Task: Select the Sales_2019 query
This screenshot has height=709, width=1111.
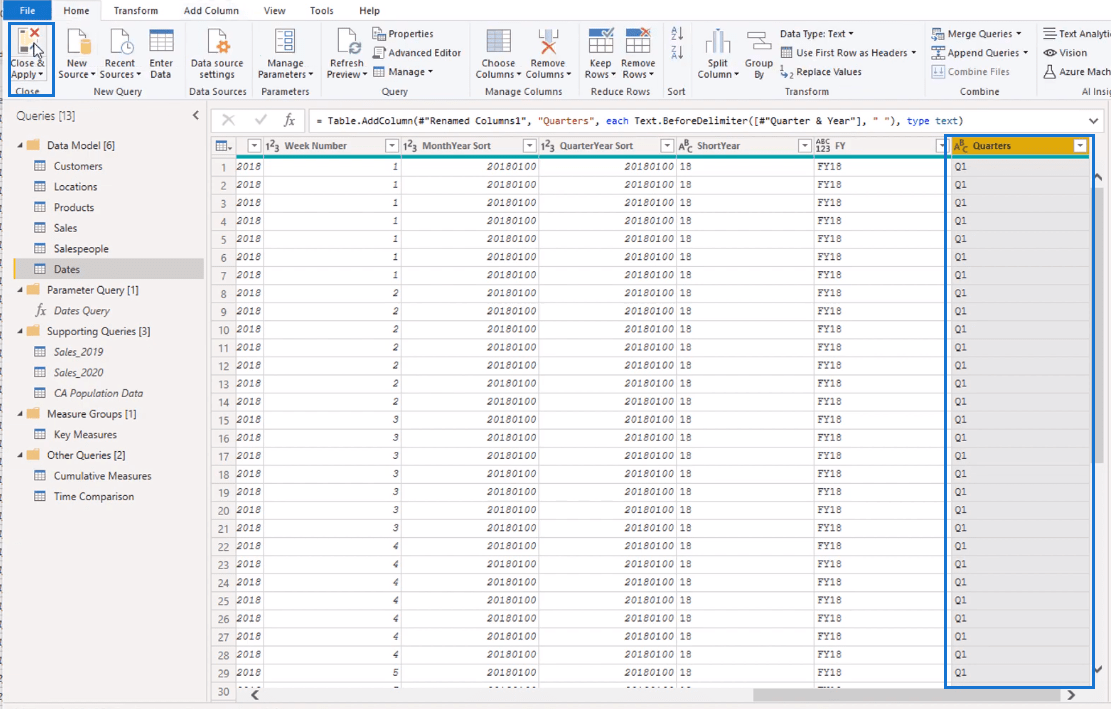Action: point(109,352)
